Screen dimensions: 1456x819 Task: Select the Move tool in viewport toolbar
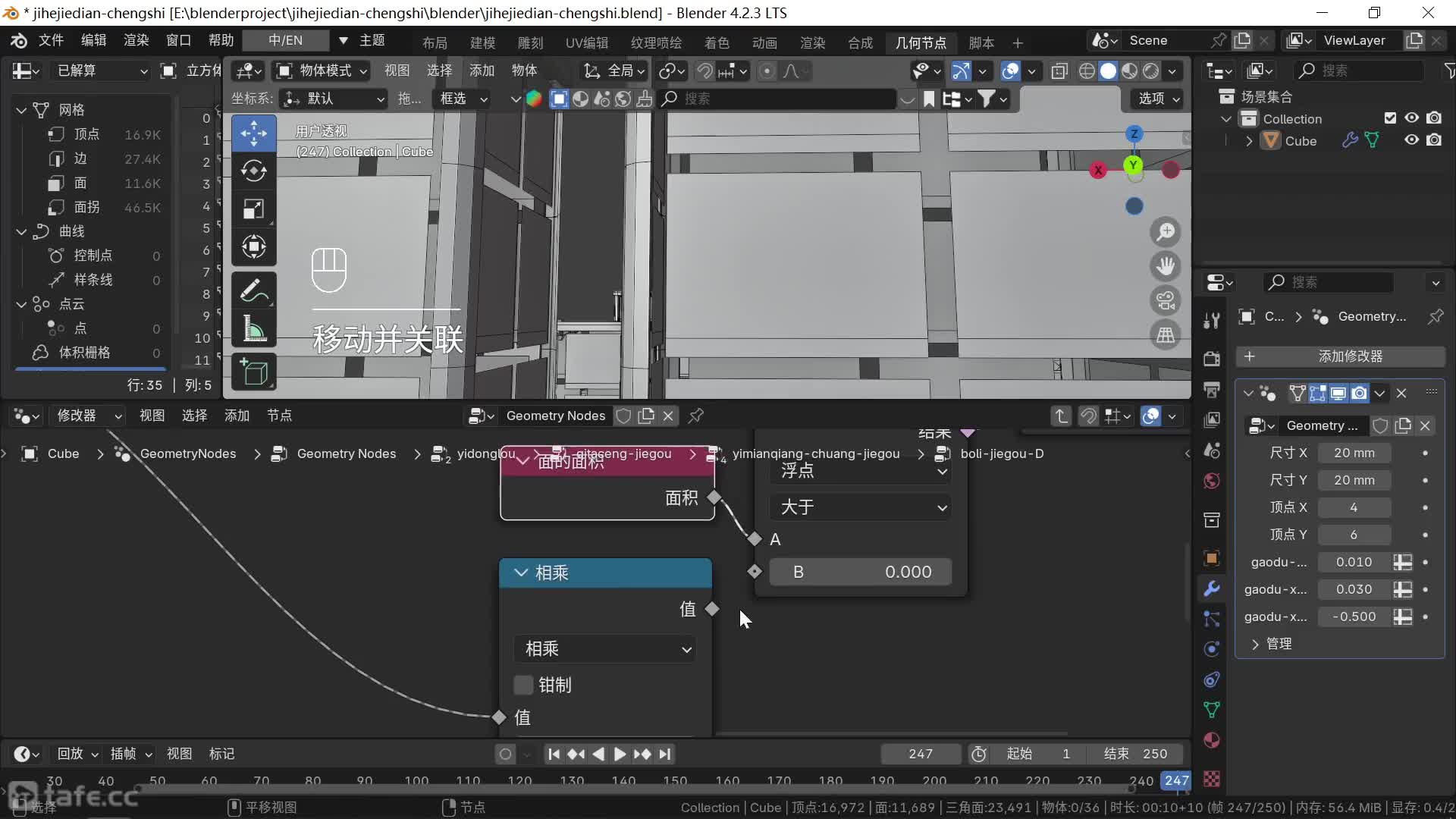point(253,133)
